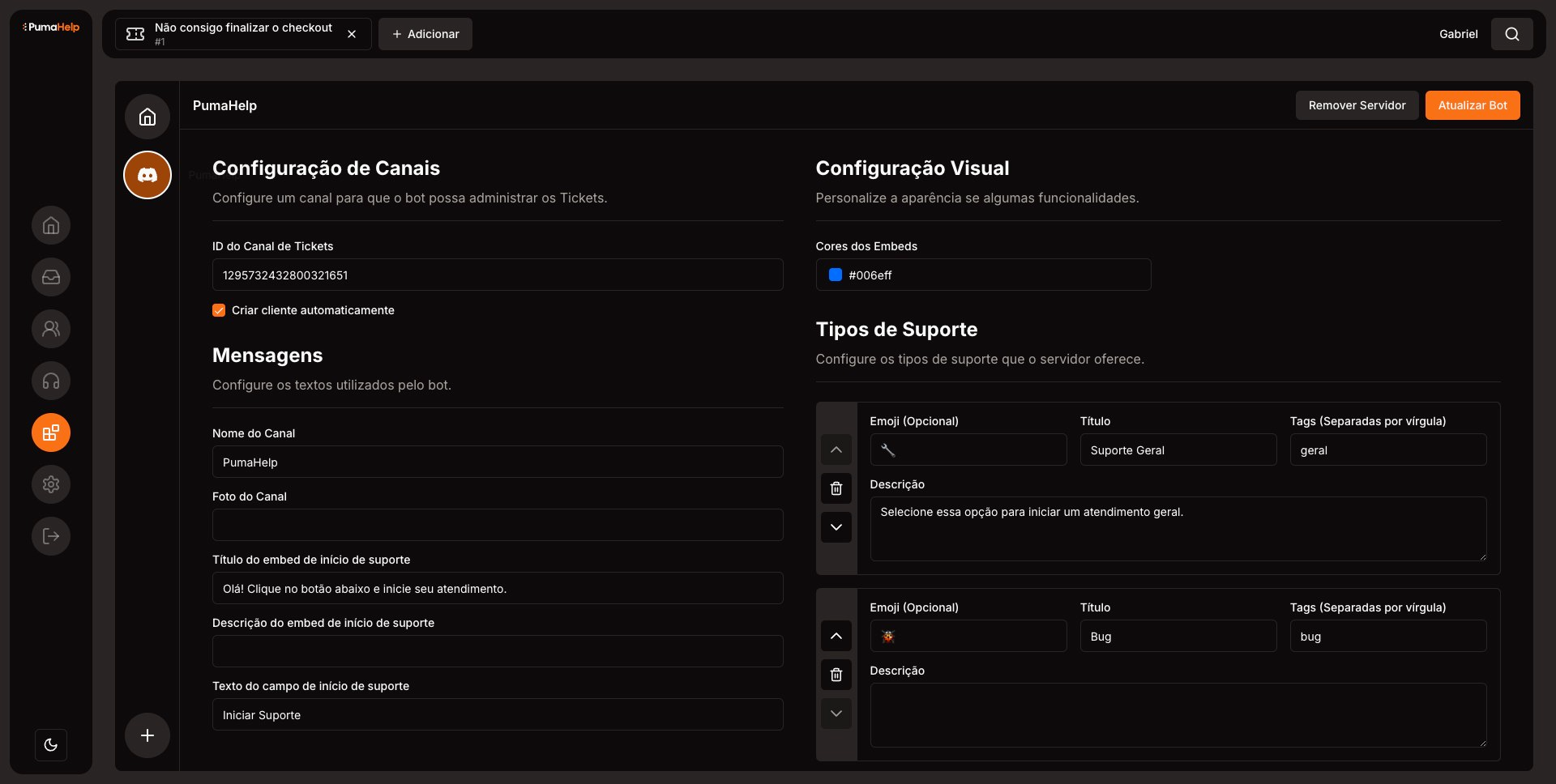1556x784 pixels.
Task: Click 'Cores dos Embeds' label
Action: tap(866, 246)
